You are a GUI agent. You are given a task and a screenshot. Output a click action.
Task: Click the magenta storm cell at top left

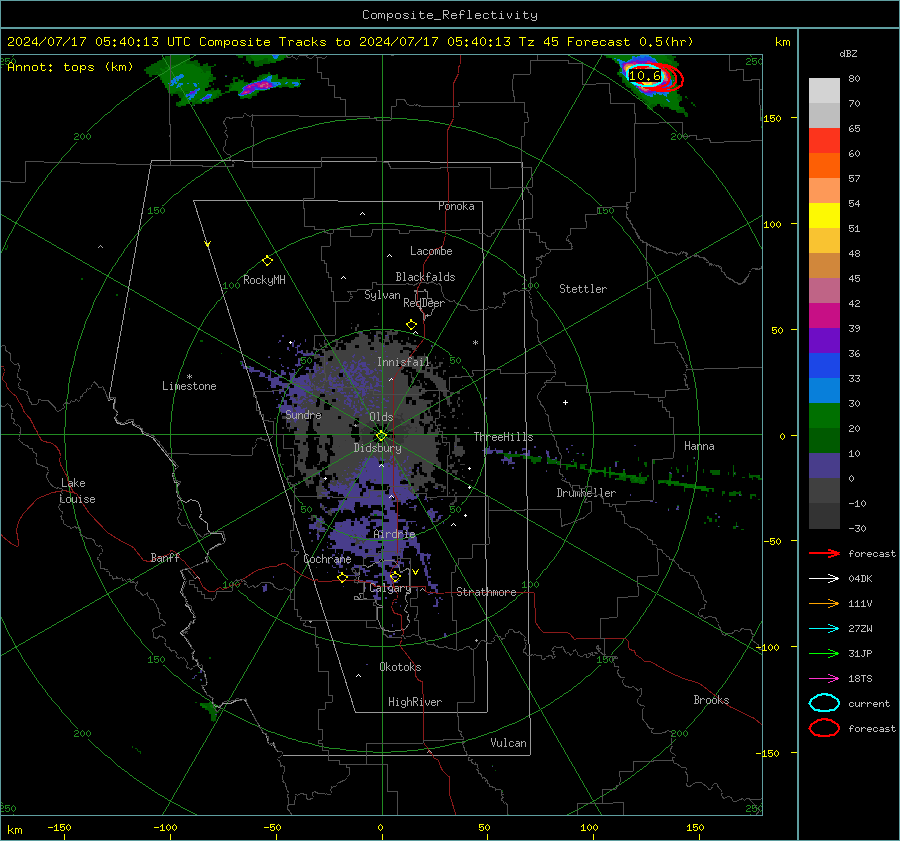(258, 86)
